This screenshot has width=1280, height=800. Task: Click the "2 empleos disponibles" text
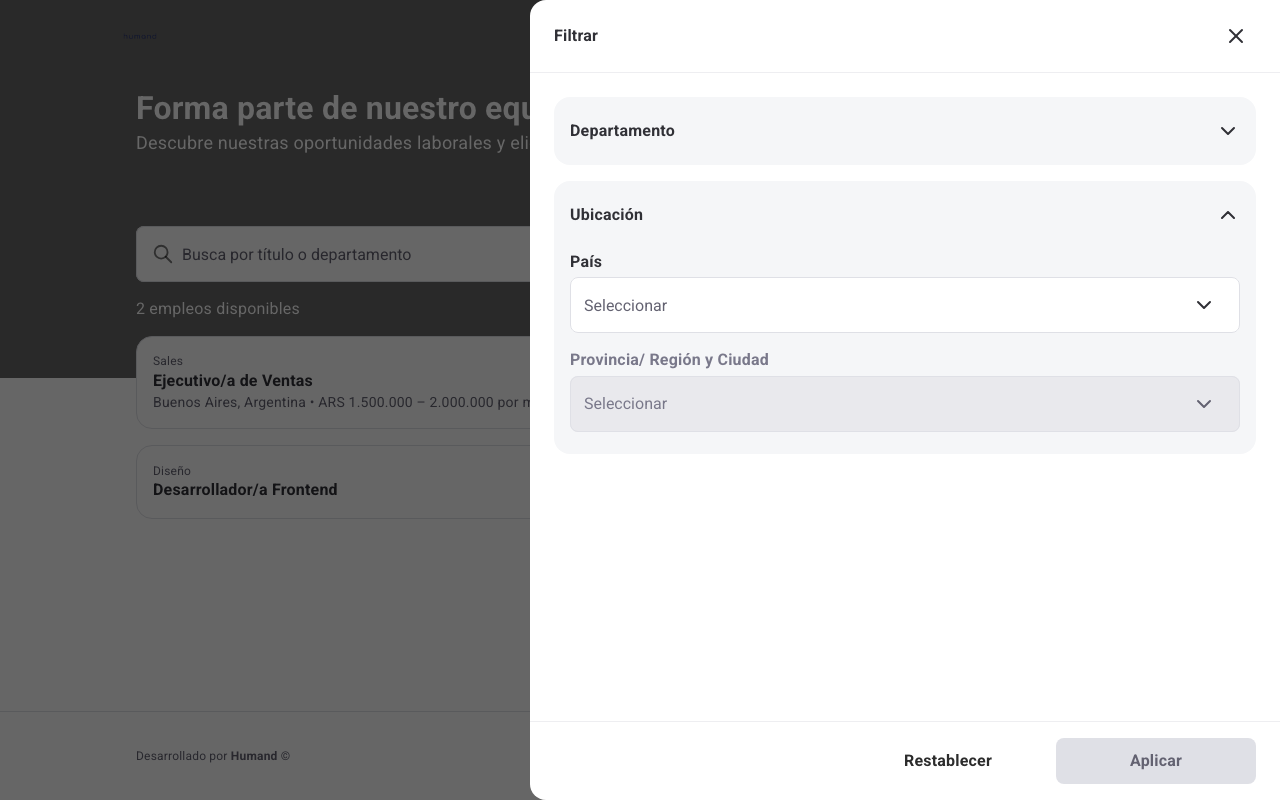pyautogui.click(x=218, y=309)
